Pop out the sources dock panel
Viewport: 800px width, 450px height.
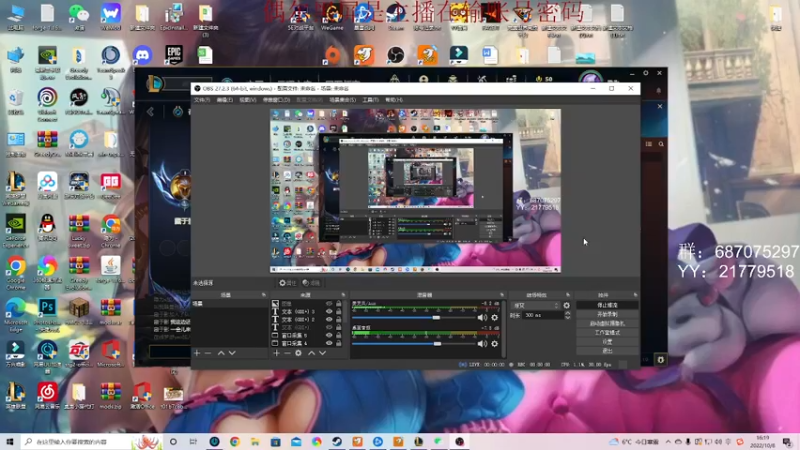point(343,295)
